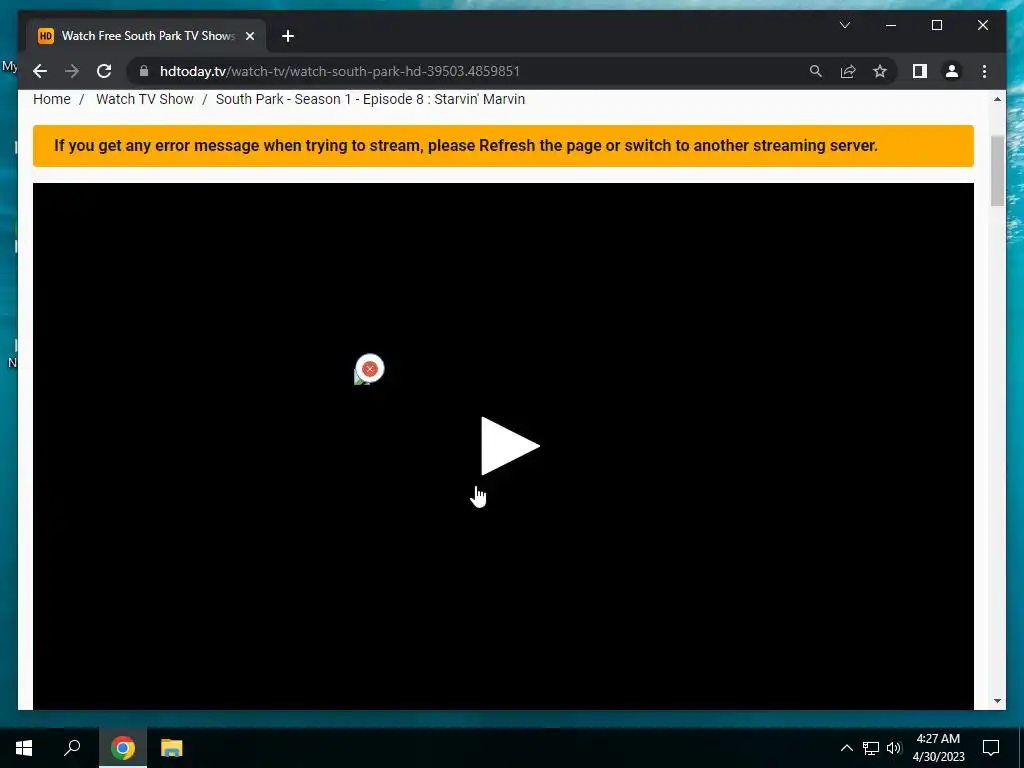1024x768 pixels.
Task: Close the Watch Free South Park tab
Action: (x=249, y=36)
